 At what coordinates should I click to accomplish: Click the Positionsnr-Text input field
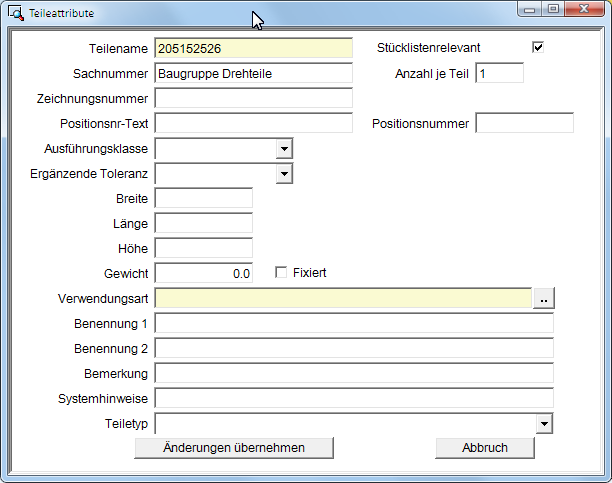coord(253,123)
